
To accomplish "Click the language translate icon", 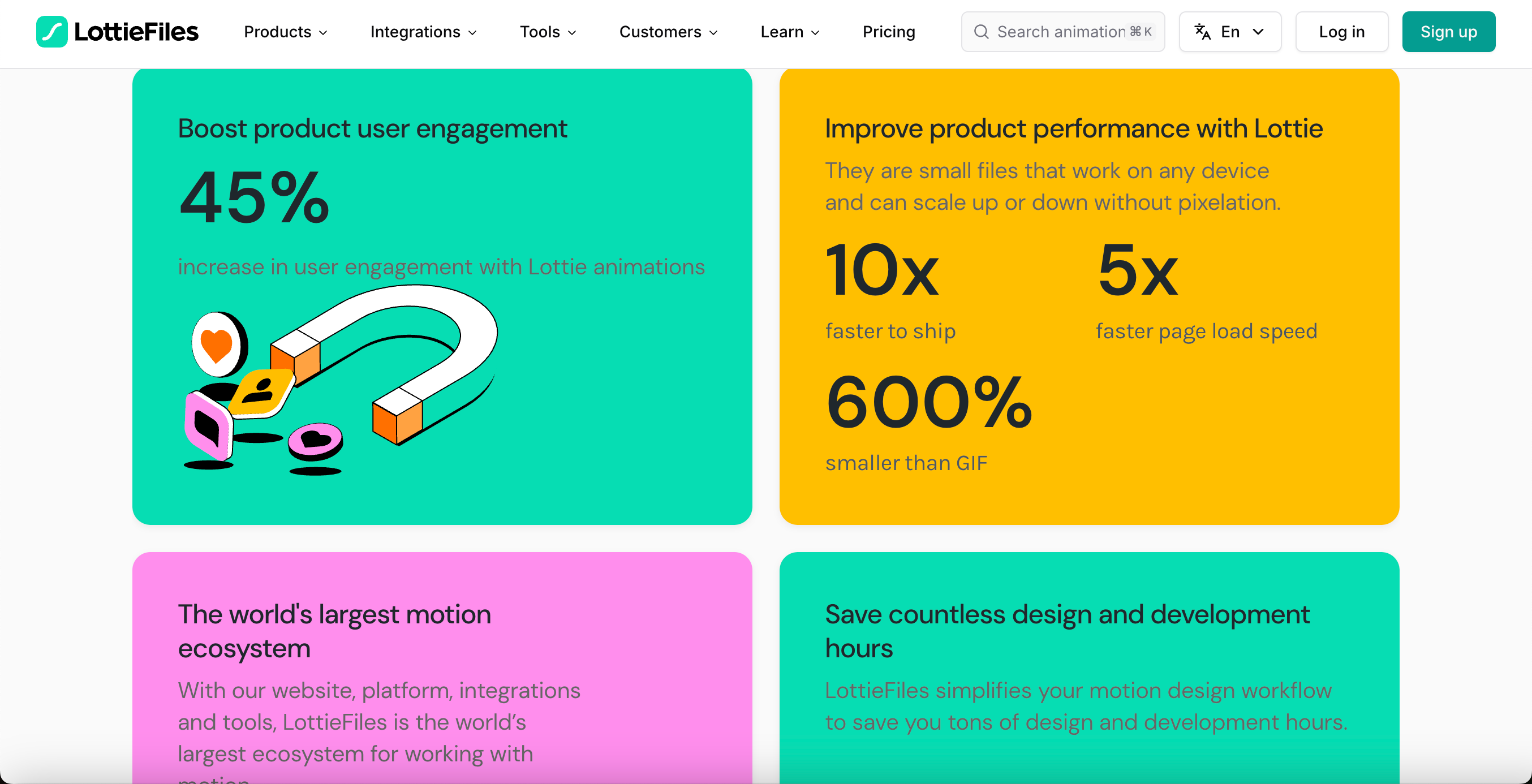I will pos(1203,32).
